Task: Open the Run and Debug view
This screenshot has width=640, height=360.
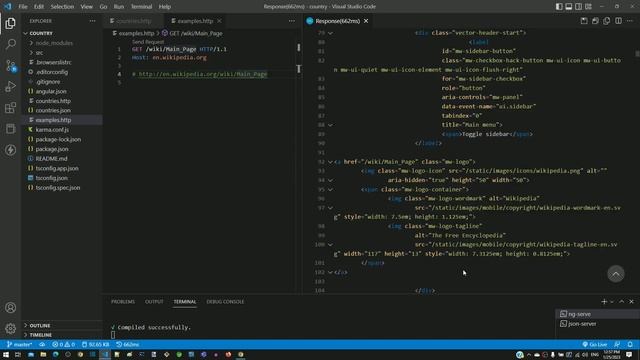Action: click(x=11, y=87)
